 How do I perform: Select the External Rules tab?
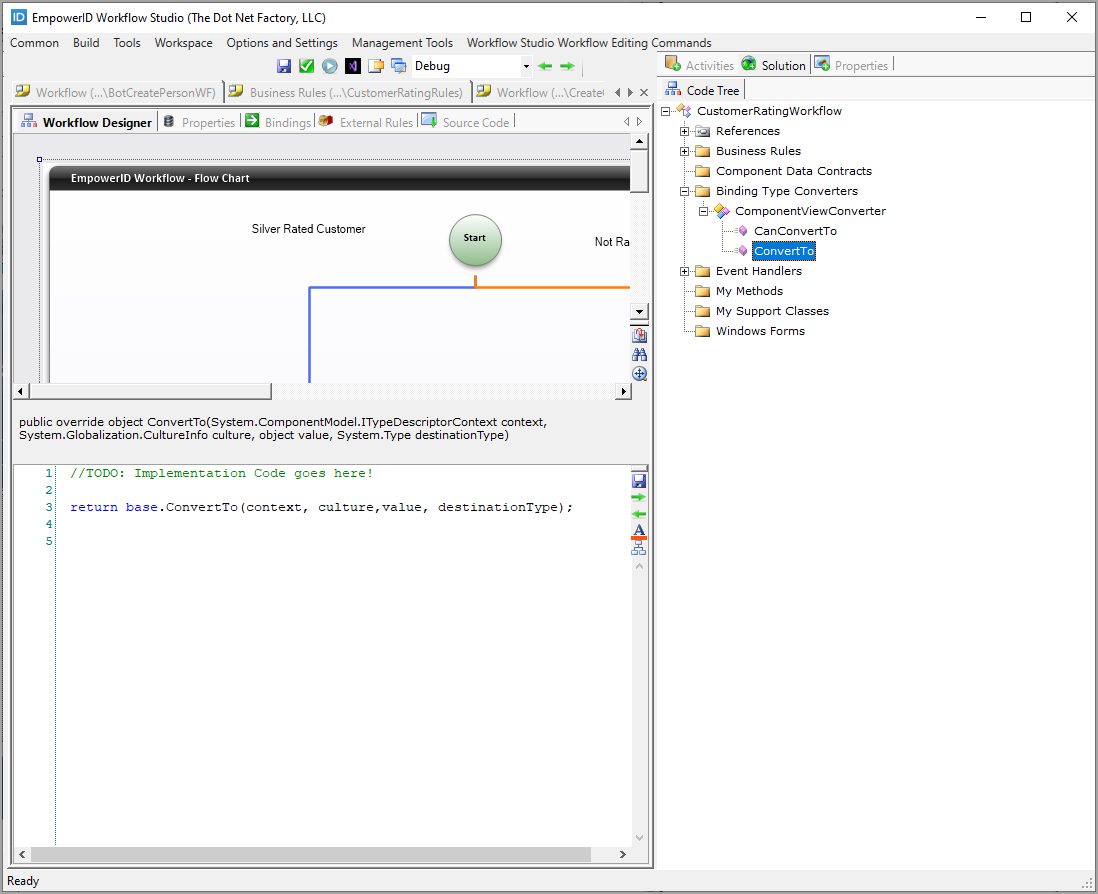click(366, 123)
